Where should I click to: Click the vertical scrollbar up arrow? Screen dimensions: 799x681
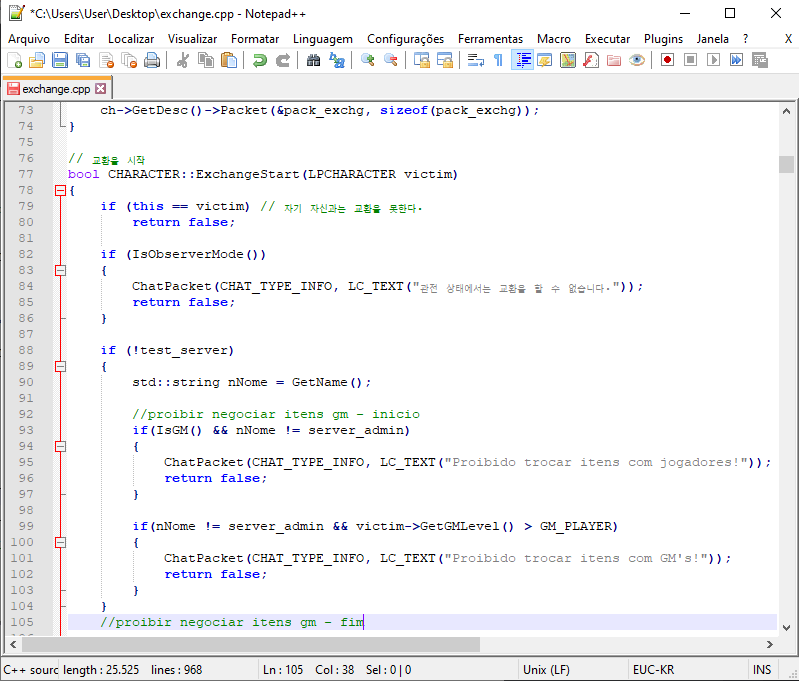pos(786,111)
